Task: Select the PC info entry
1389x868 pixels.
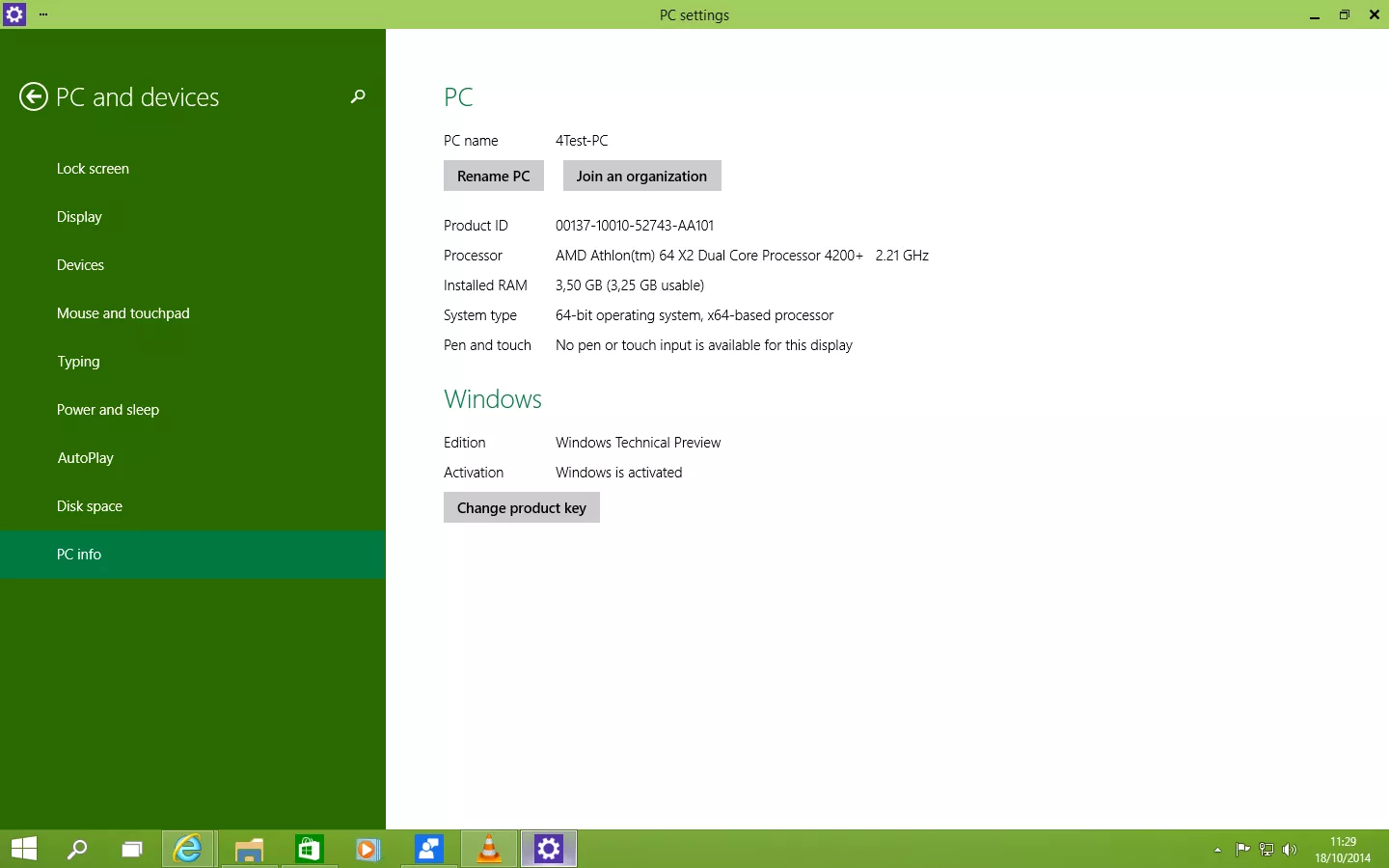Action: 193,555
